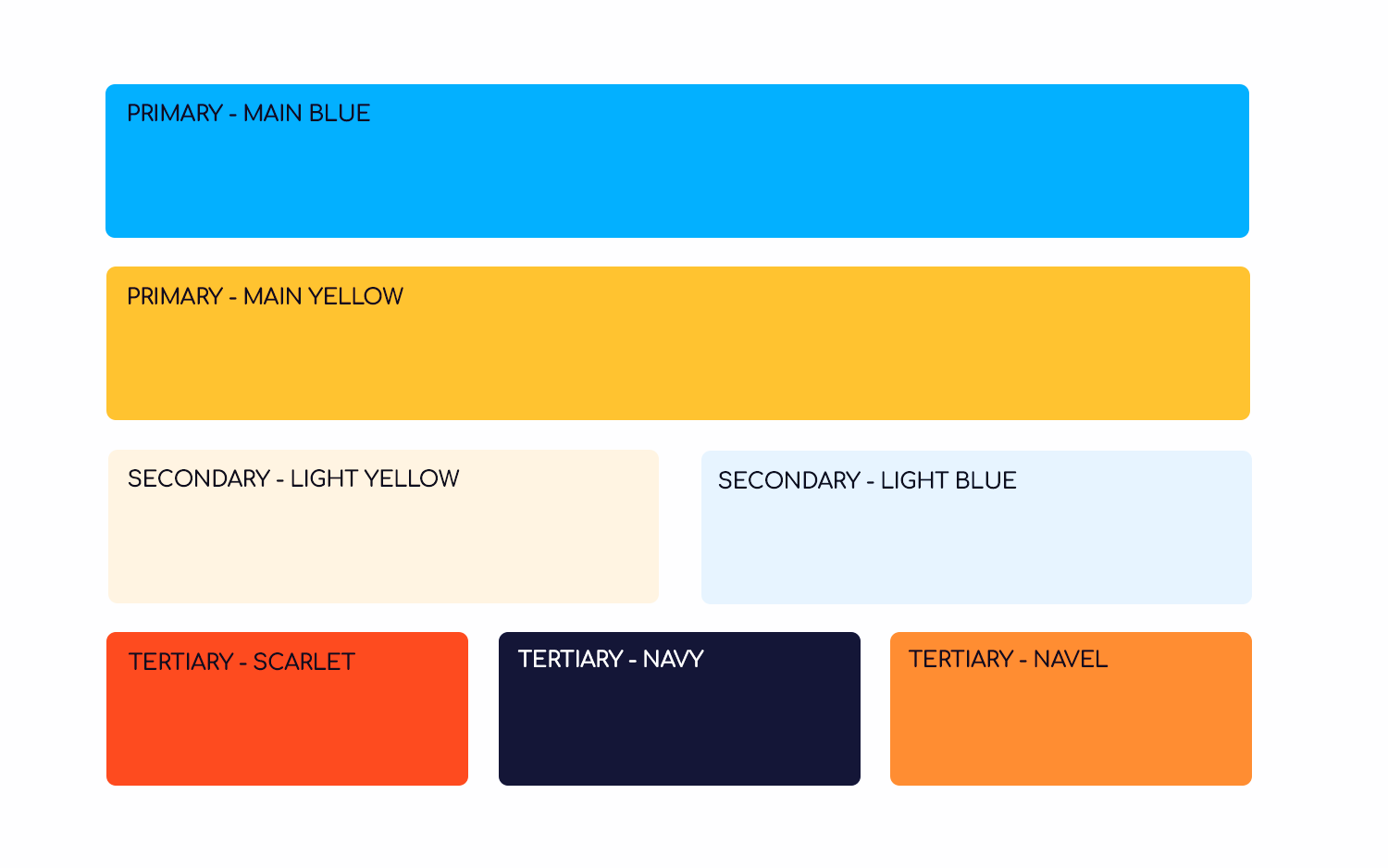The height and width of the screenshot is (868, 1388).
Task: Click the Navy tertiary color block
Action: pos(679,709)
